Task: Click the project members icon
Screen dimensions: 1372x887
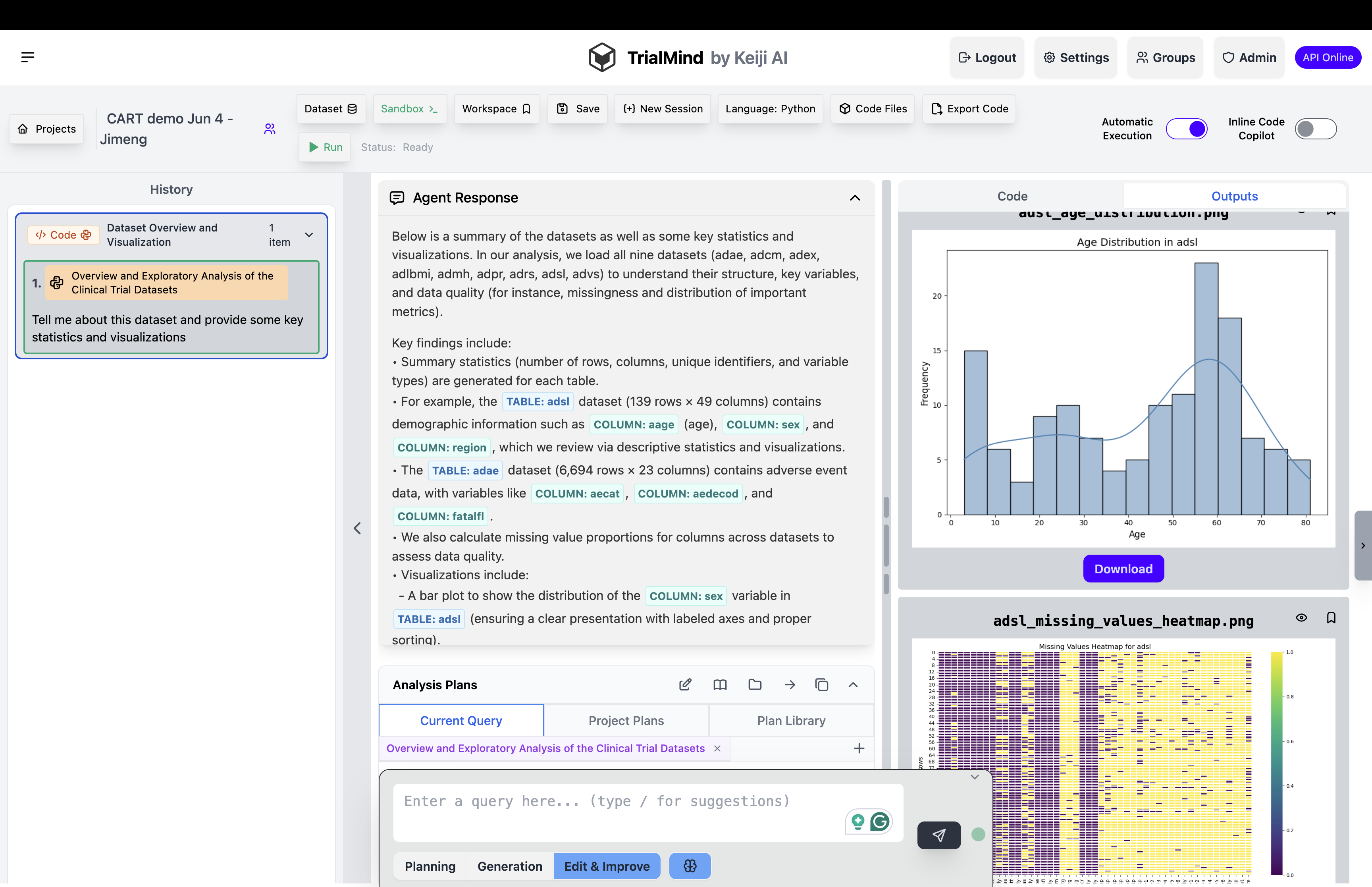Action: pos(270,128)
